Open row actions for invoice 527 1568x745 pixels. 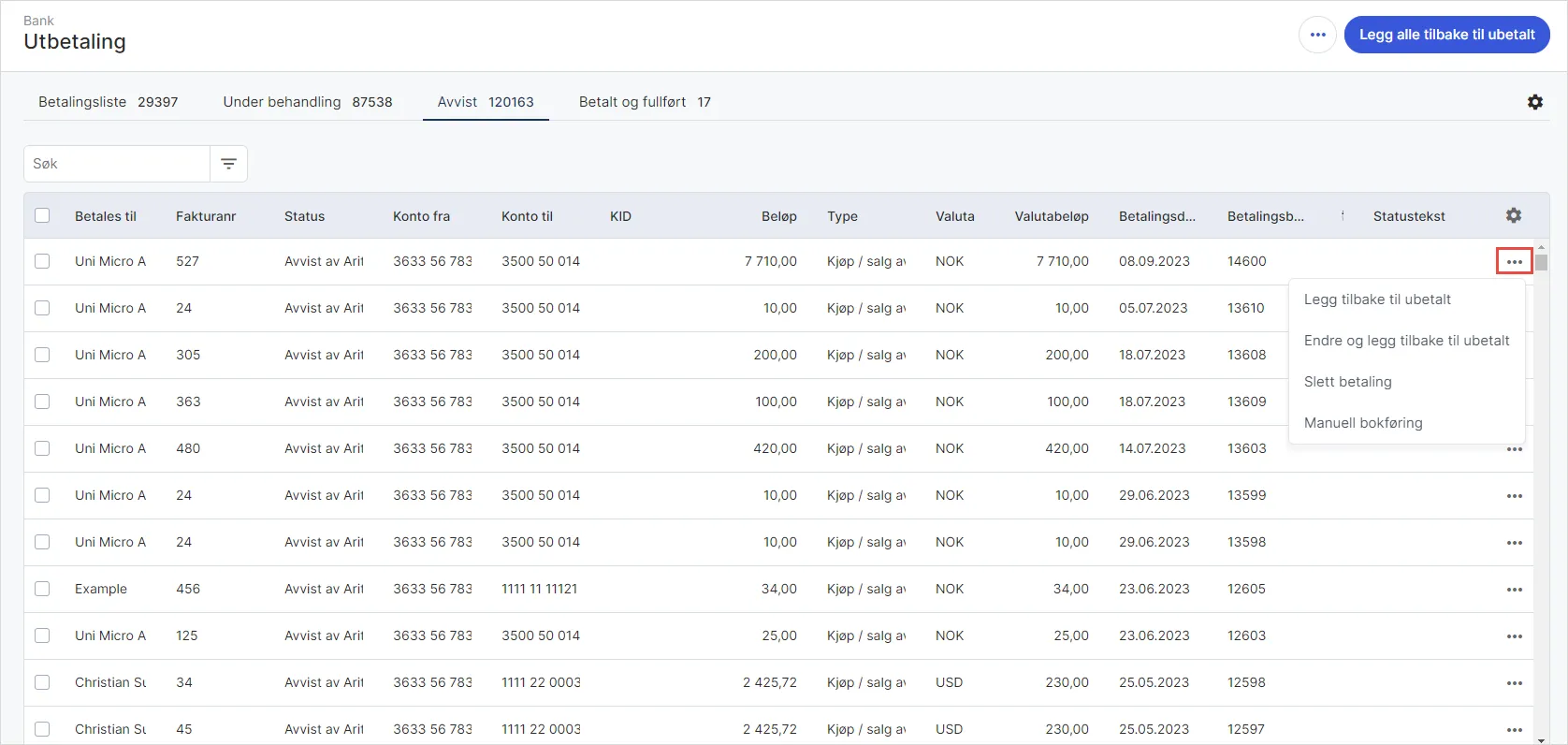coord(1514,261)
